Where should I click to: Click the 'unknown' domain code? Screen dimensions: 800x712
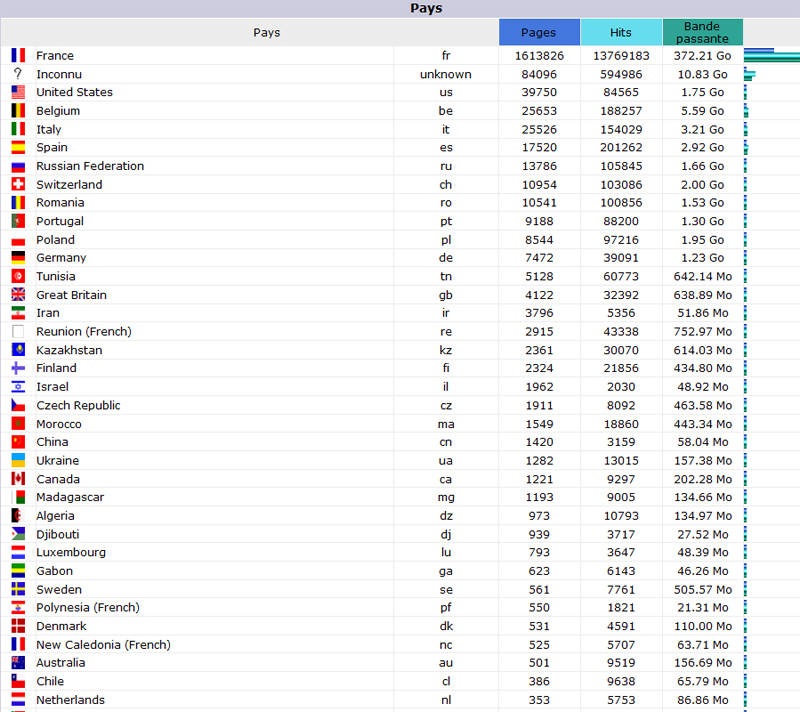coord(446,74)
